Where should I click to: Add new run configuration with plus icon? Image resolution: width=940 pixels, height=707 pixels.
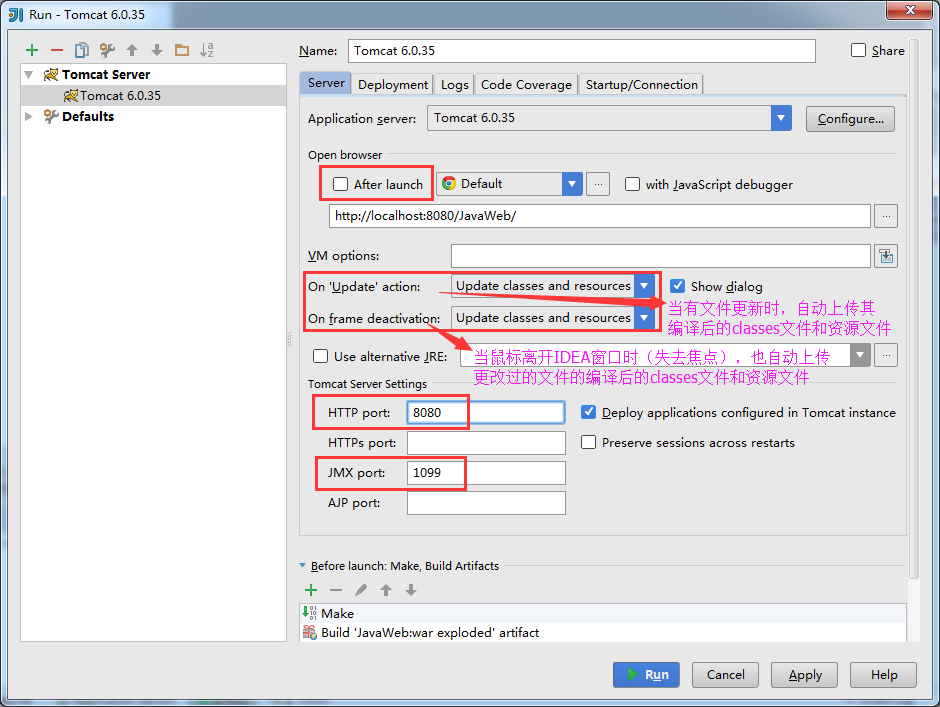point(32,50)
